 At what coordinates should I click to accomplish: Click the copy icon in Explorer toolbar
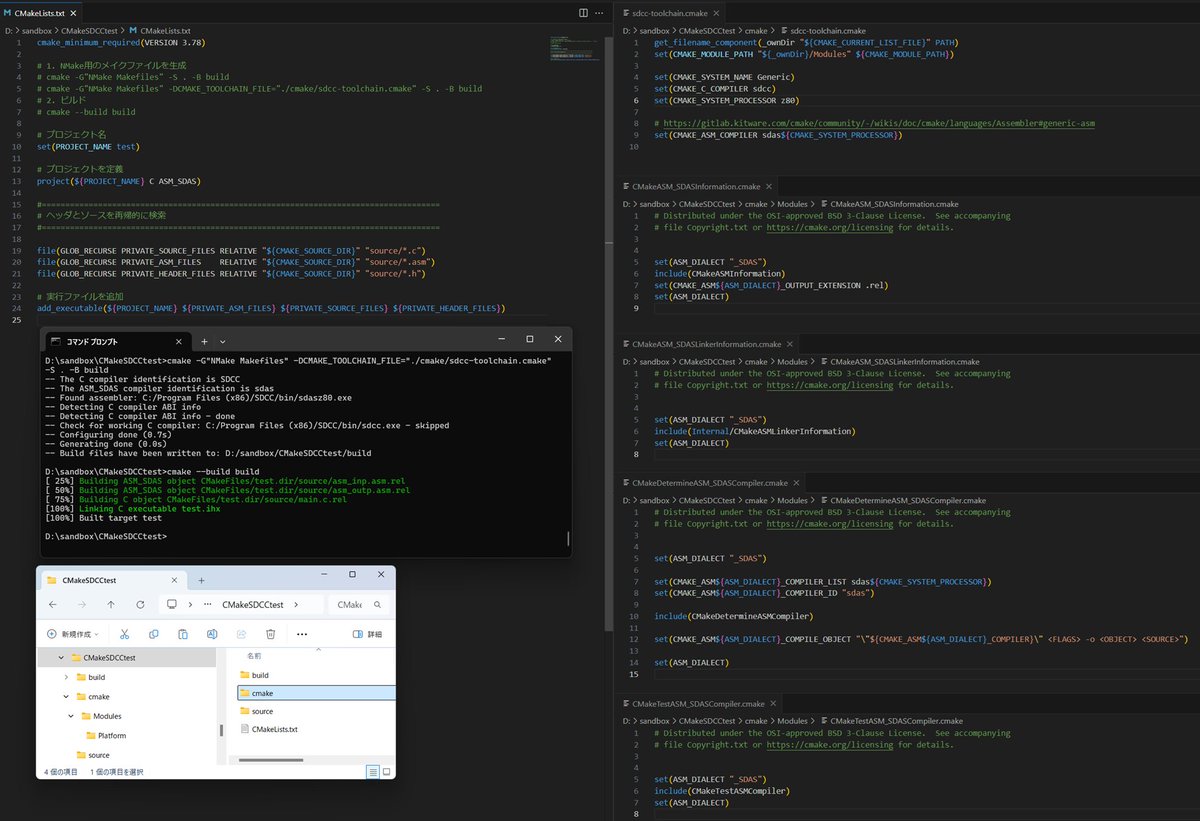click(x=153, y=634)
